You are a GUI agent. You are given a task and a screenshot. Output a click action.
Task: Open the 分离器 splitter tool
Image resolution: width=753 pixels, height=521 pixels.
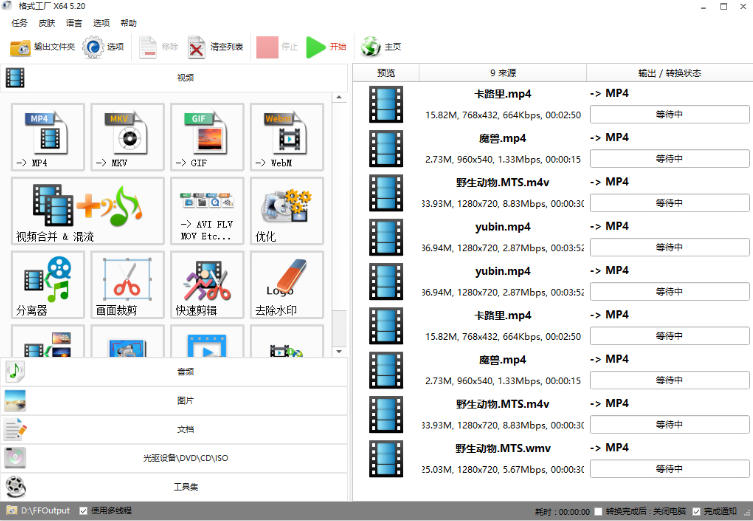click(x=48, y=285)
